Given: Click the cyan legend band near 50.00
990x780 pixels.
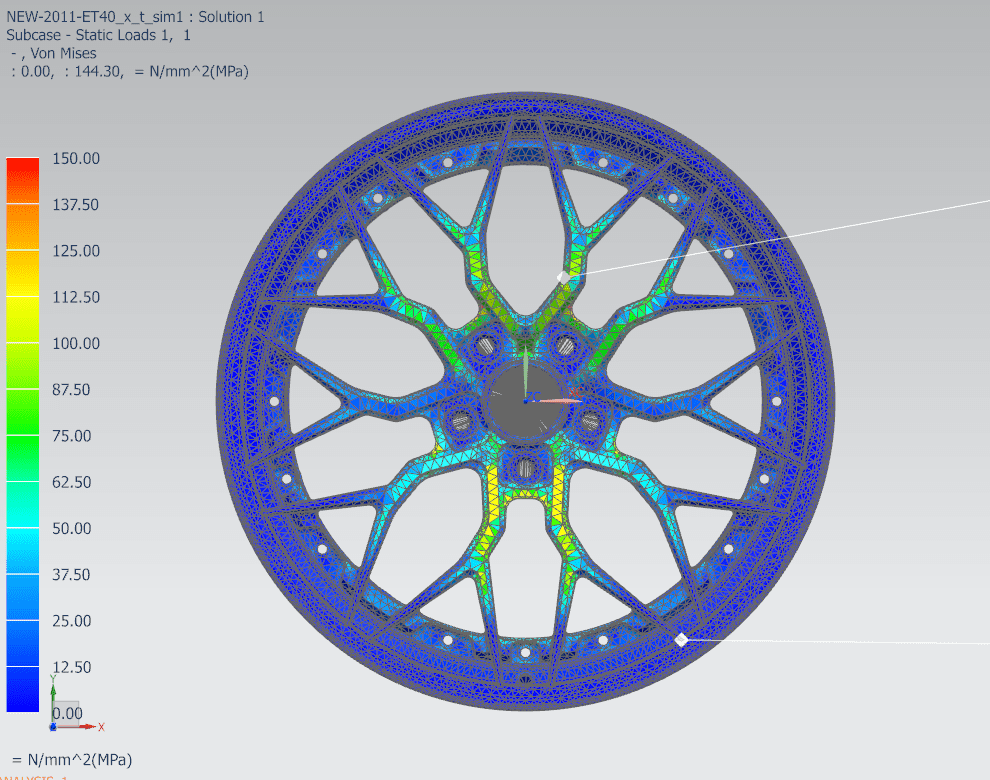Looking at the screenshot, I should [22, 528].
